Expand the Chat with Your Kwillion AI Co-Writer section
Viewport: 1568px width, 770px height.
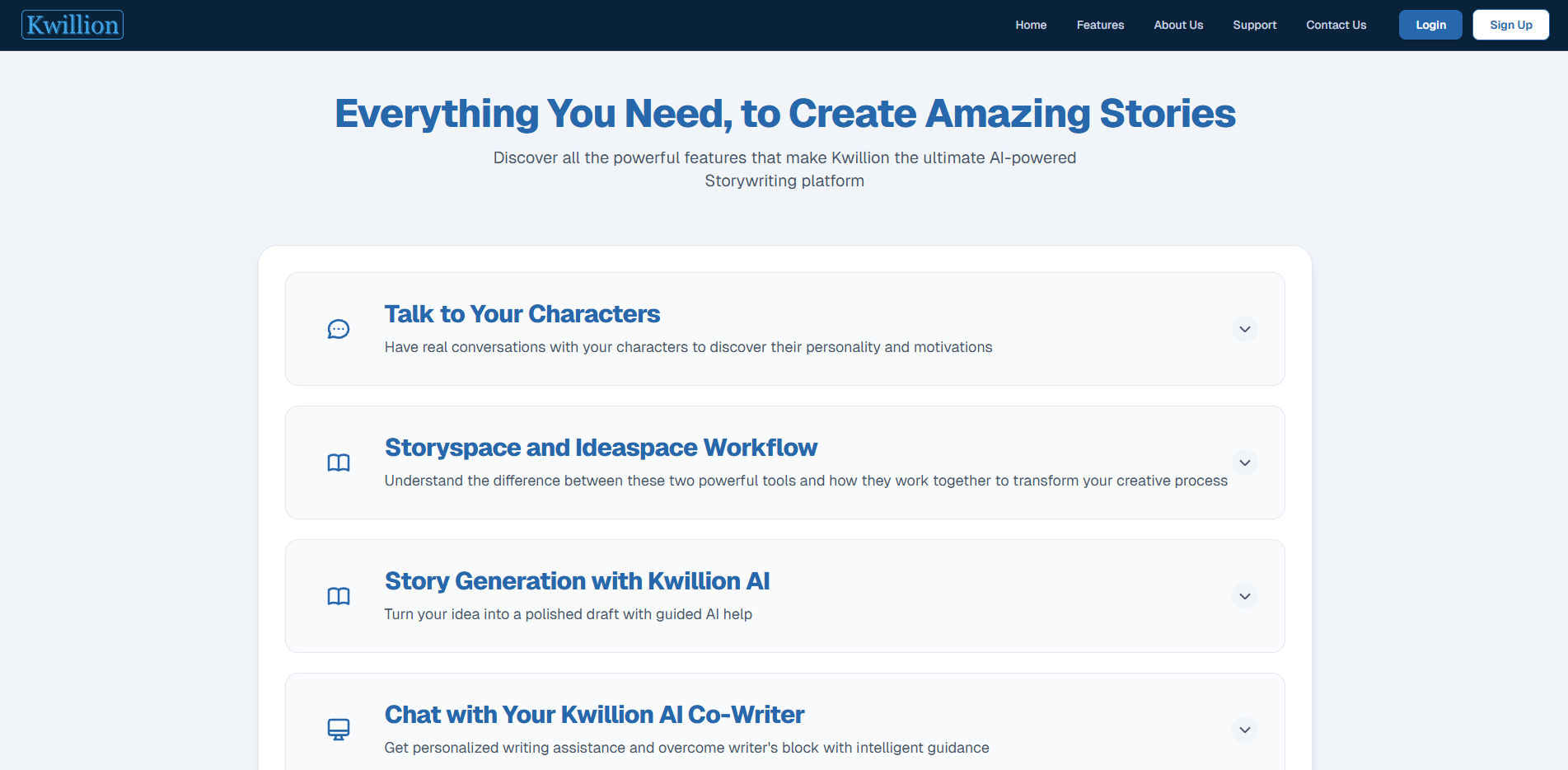coord(1245,729)
